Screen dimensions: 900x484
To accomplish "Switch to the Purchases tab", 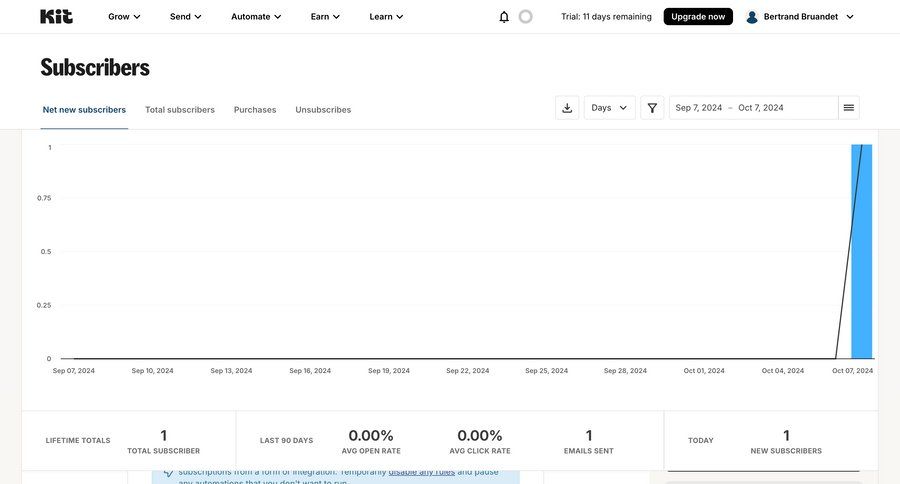I will click(x=255, y=110).
